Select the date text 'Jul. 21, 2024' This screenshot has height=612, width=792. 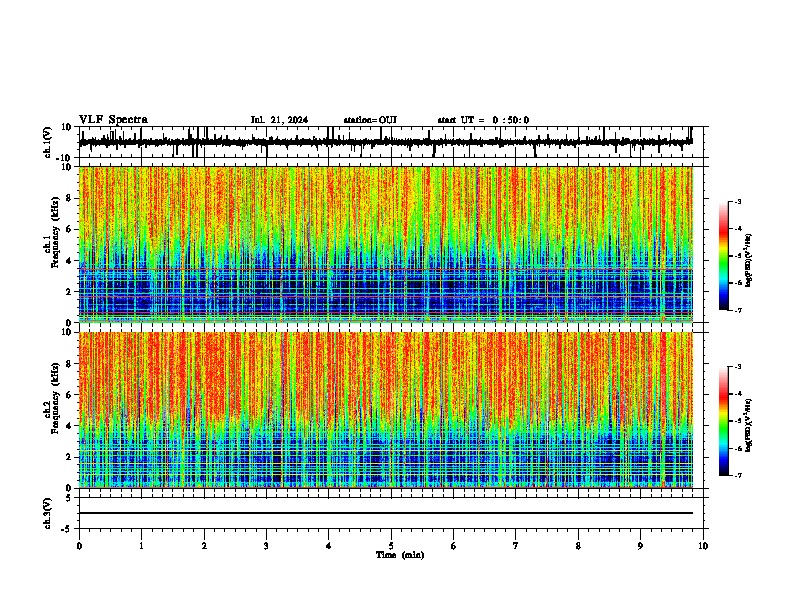click(x=279, y=120)
